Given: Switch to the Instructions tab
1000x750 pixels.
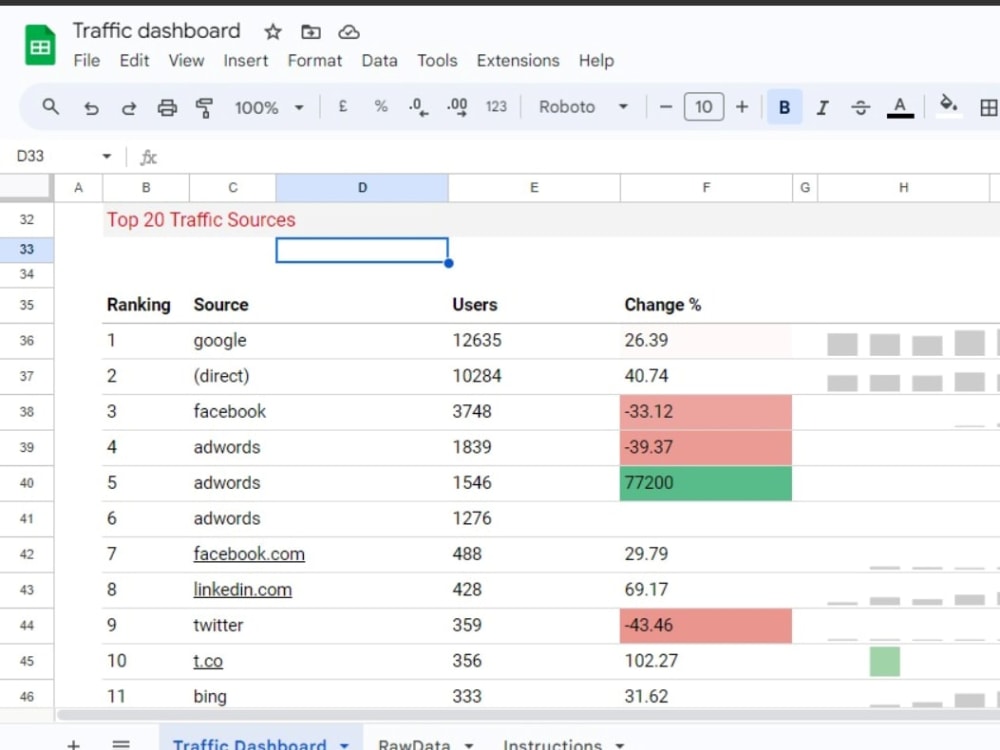Looking at the screenshot, I should (x=552, y=744).
